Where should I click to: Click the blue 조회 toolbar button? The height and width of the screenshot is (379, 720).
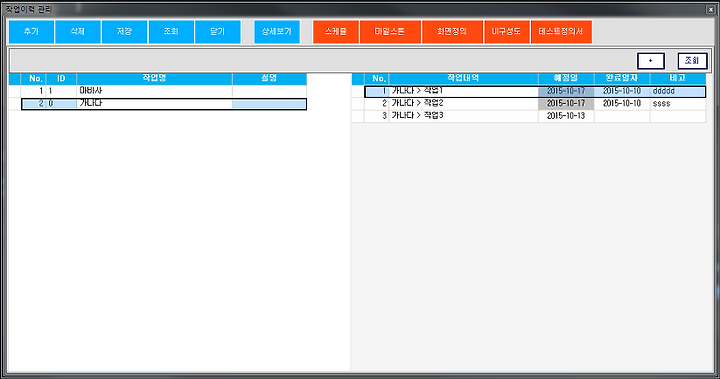point(171,32)
